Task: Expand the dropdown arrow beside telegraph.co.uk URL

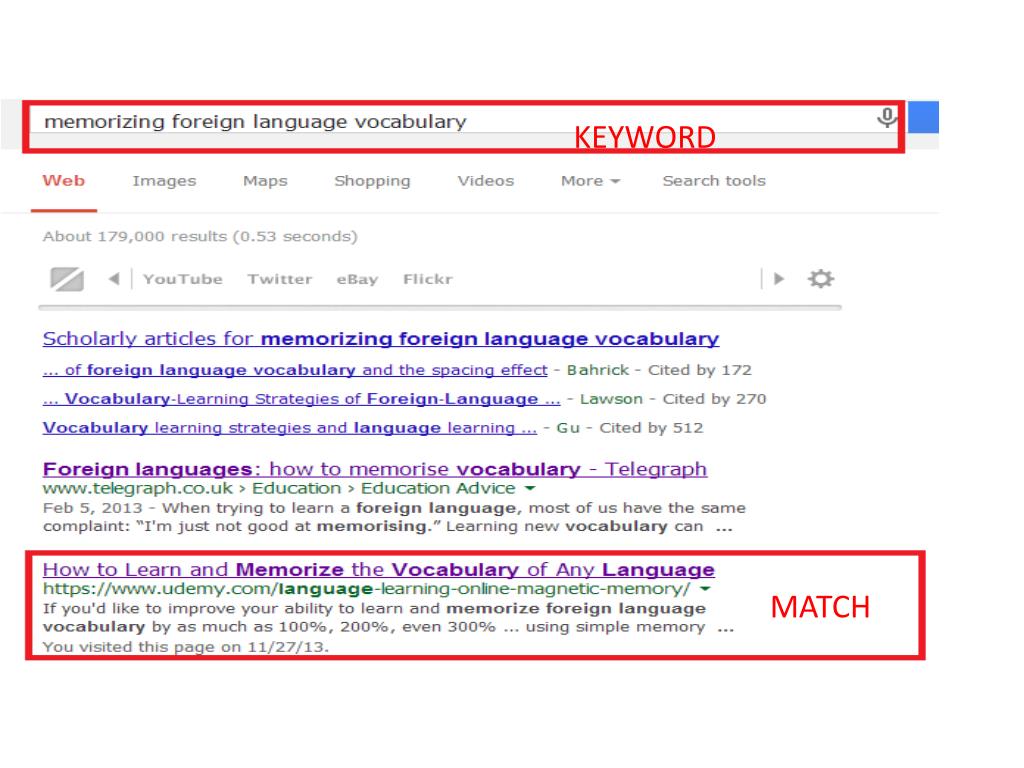Action: pos(530,488)
